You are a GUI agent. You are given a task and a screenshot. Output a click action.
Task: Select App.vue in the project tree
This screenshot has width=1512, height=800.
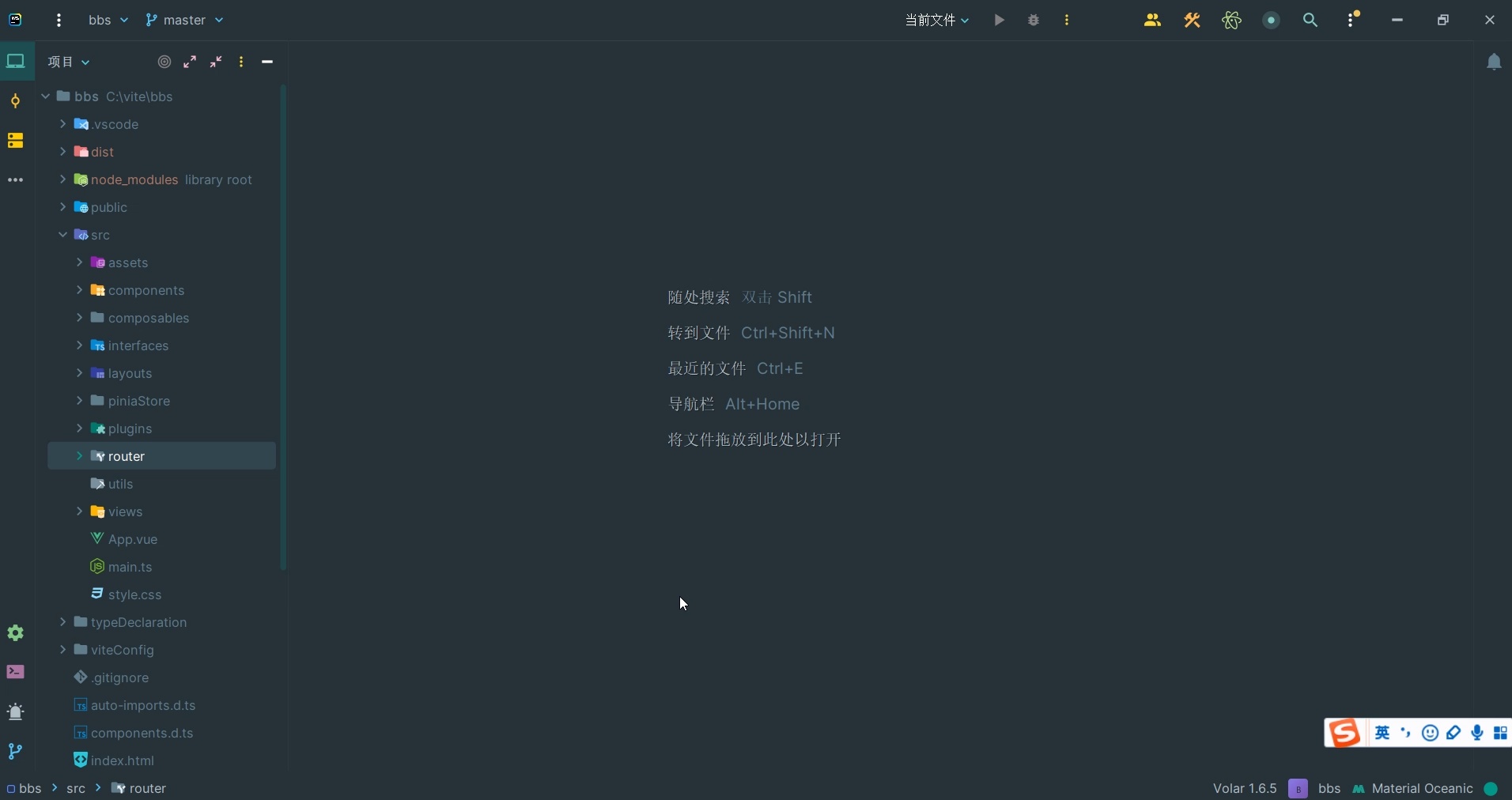[x=132, y=539]
